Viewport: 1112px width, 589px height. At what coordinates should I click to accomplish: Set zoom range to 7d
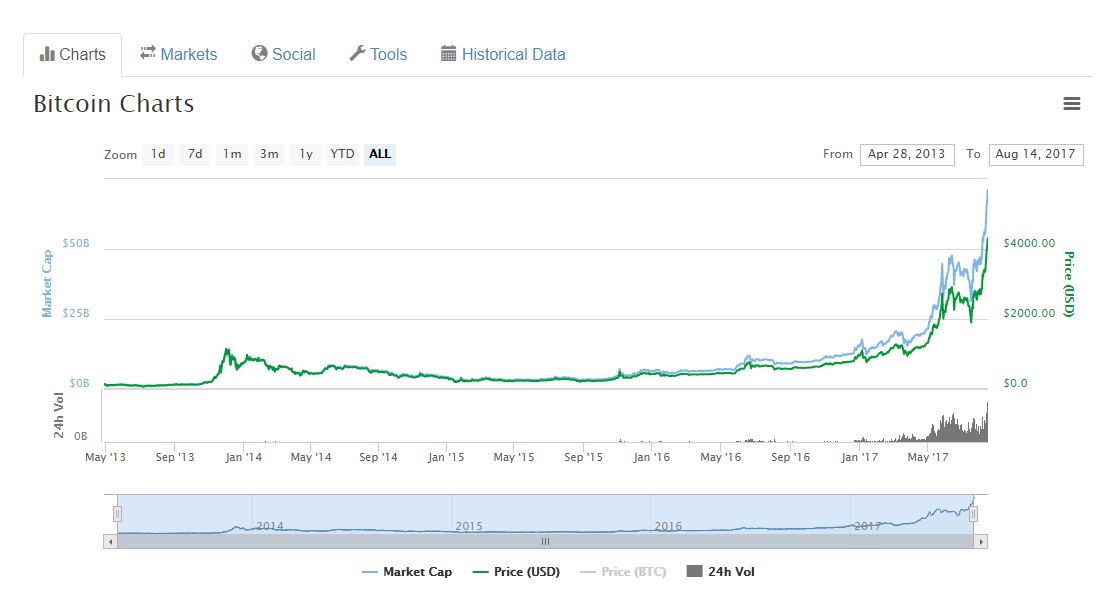coord(195,154)
